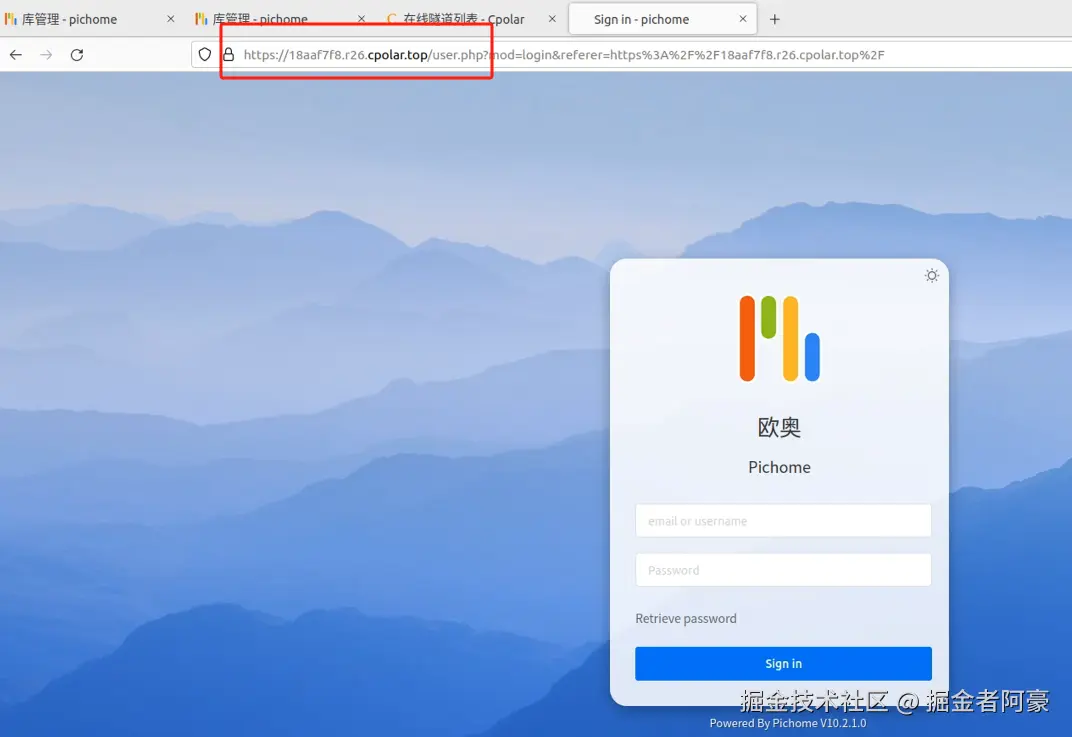Close the second 库管理 - pichome tab
Image resolution: width=1072 pixels, height=737 pixels.
[x=361, y=19]
